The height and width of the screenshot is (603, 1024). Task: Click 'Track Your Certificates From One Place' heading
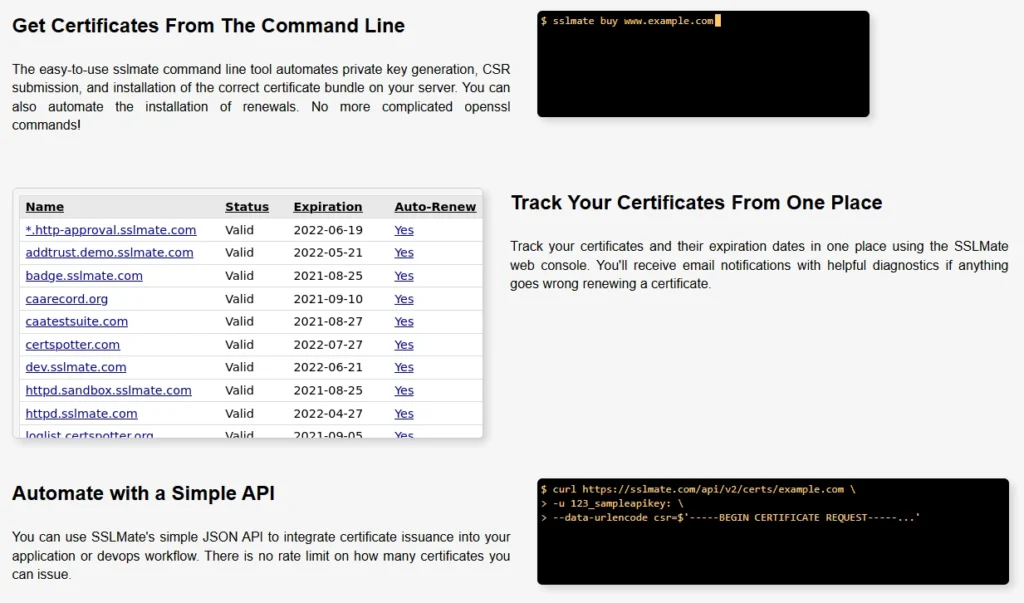point(696,203)
